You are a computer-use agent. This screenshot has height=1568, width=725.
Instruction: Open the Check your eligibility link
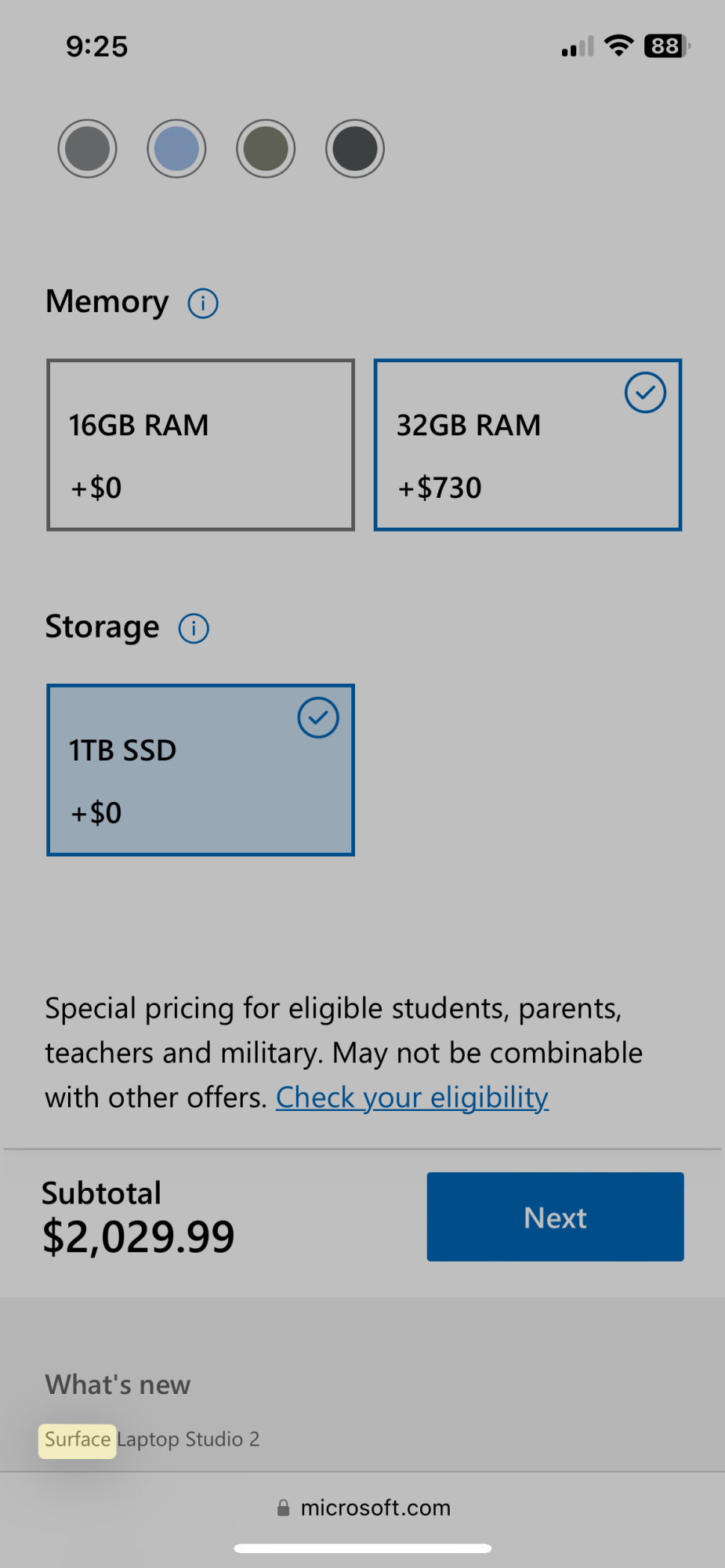(412, 1098)
